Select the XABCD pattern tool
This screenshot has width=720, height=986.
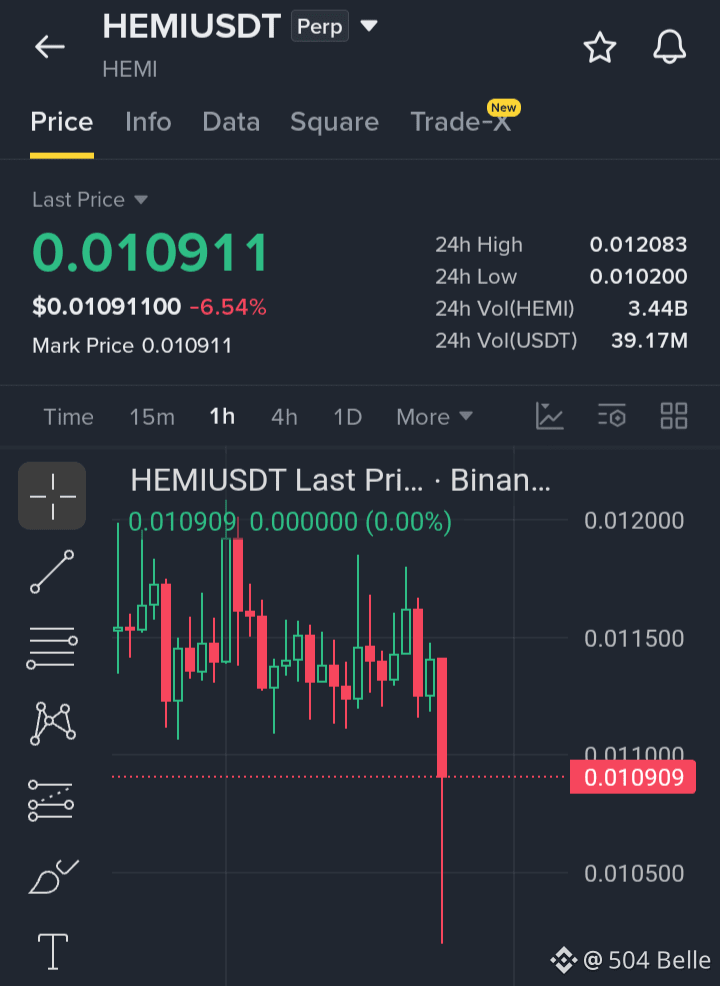point(52,724)
